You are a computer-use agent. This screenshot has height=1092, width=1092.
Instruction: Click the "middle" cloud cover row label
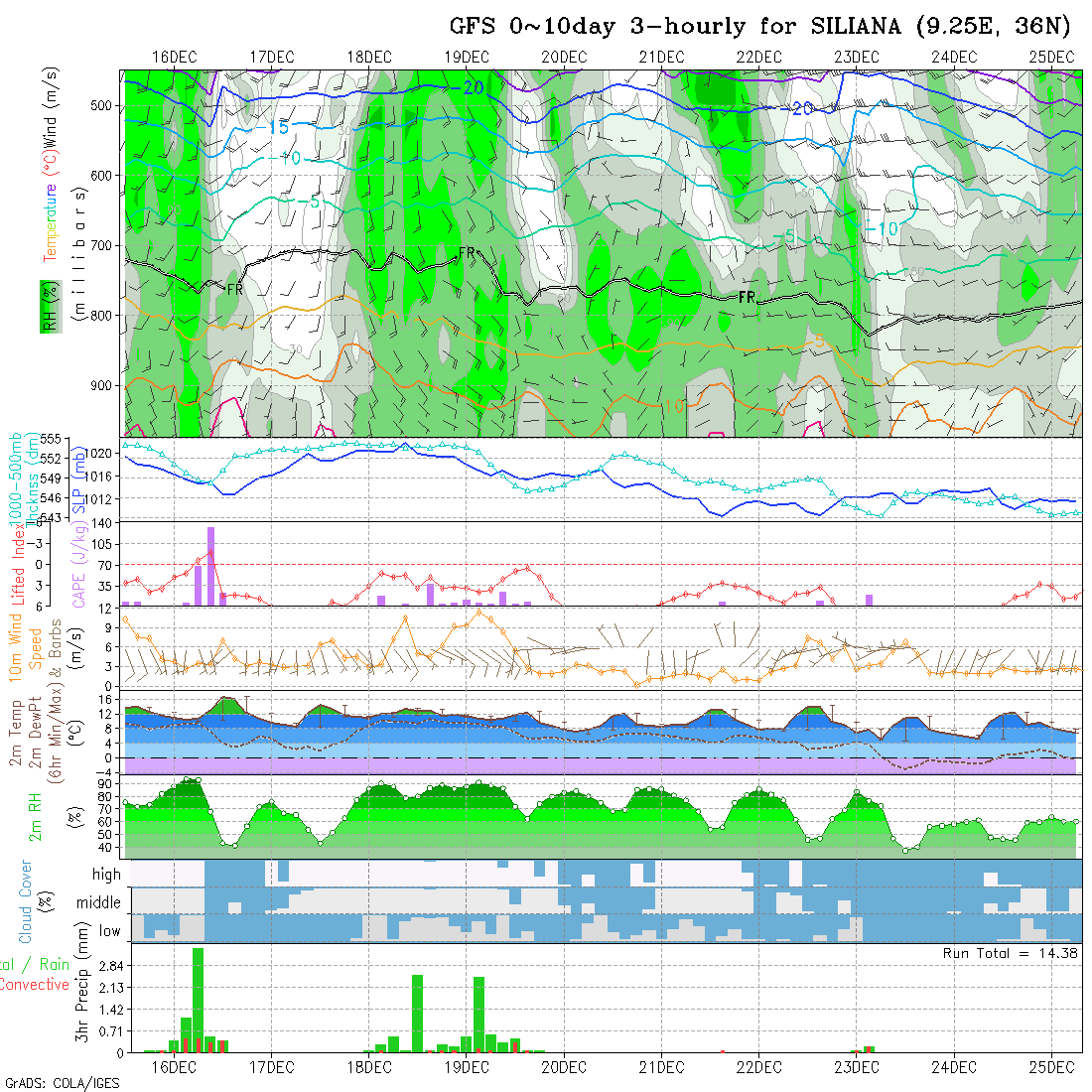(99, 902)
